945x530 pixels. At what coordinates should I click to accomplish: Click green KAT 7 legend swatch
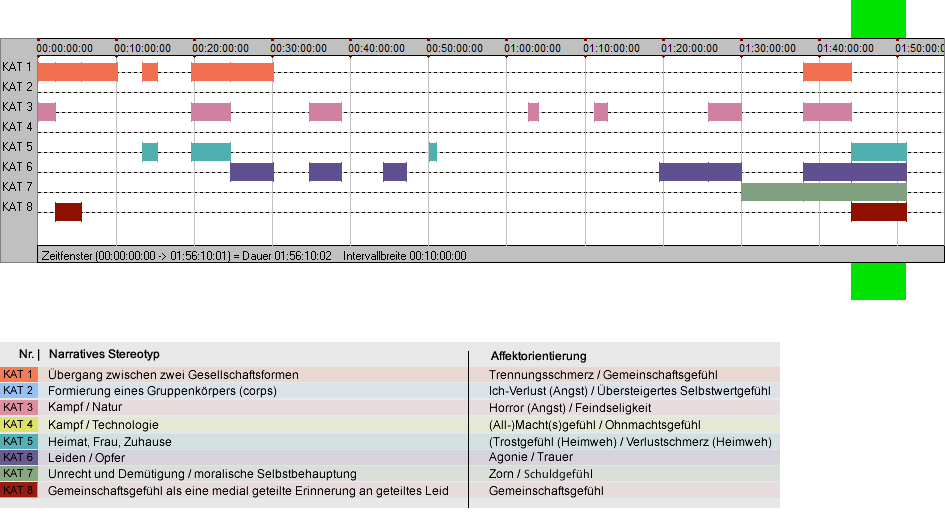19,473
